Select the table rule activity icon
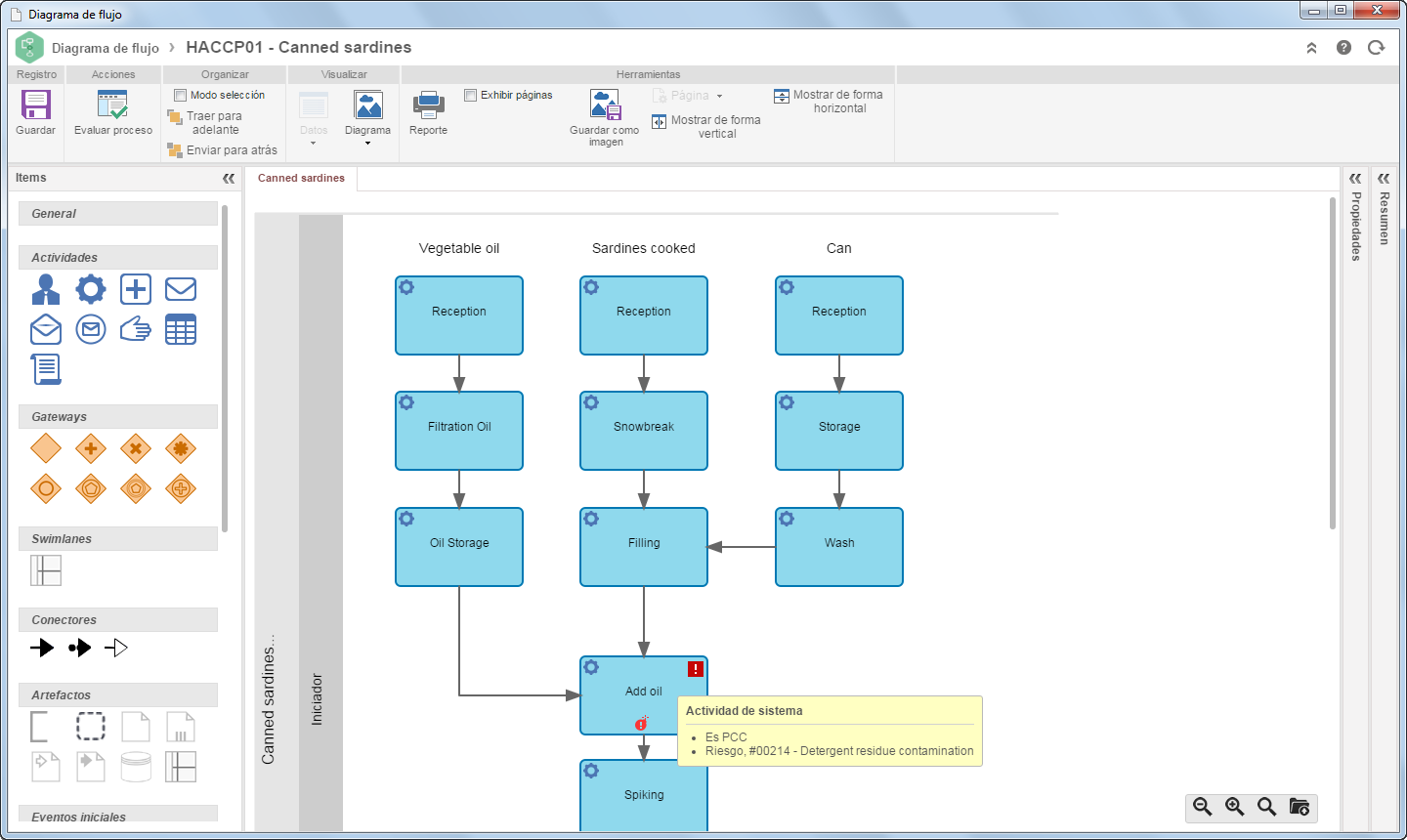Screen dimensions: 1407x840 coord(181,329)
